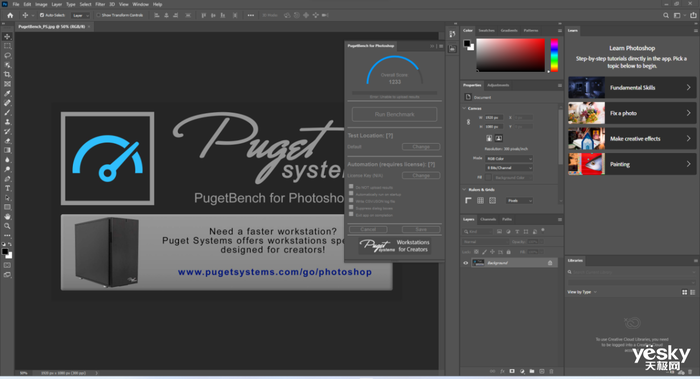Click the Run Benchmark button
Image resolution: width=700 pixels, height=379 pixels.
click(x=394, y=114)
